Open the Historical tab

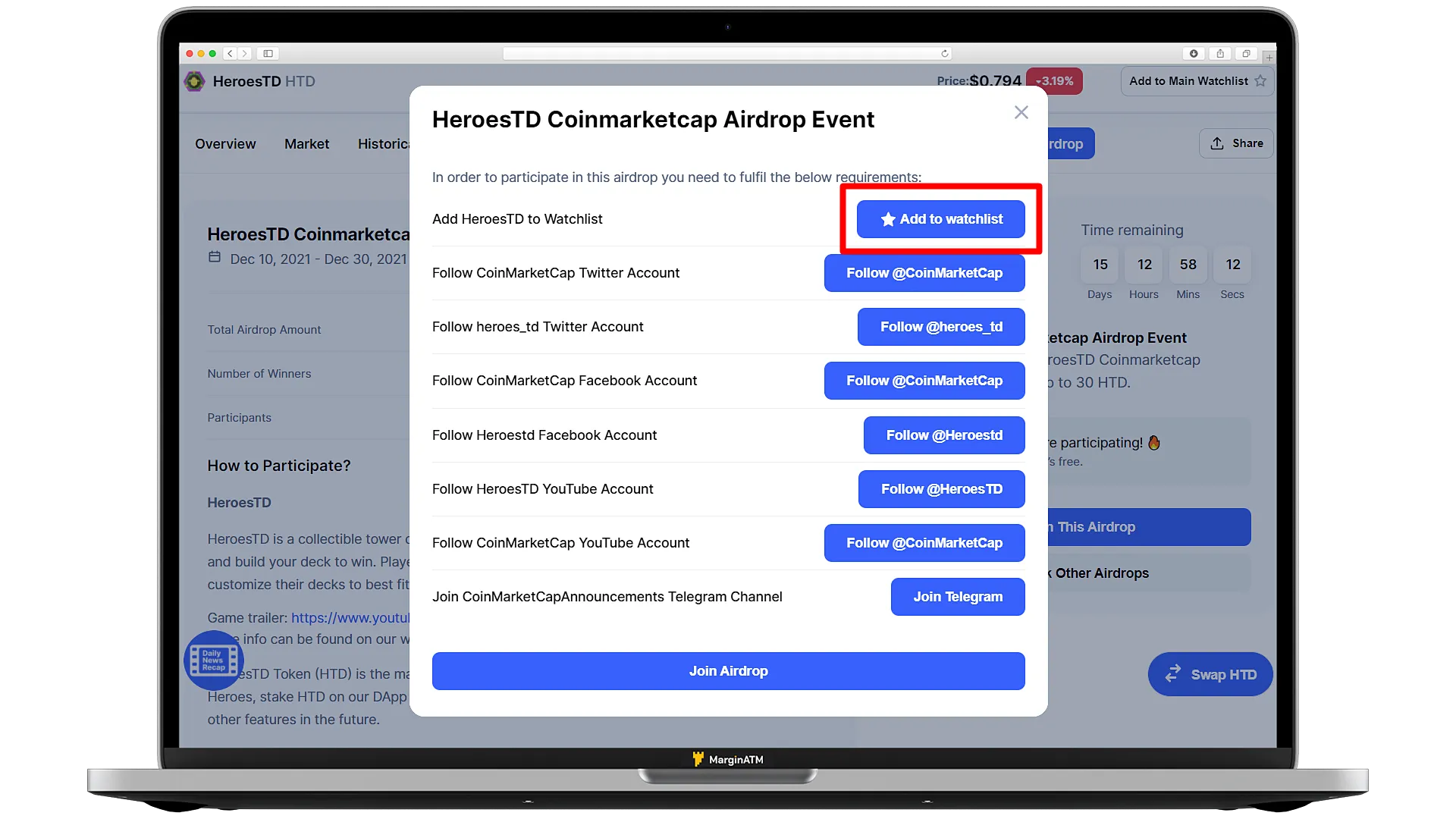384,144
